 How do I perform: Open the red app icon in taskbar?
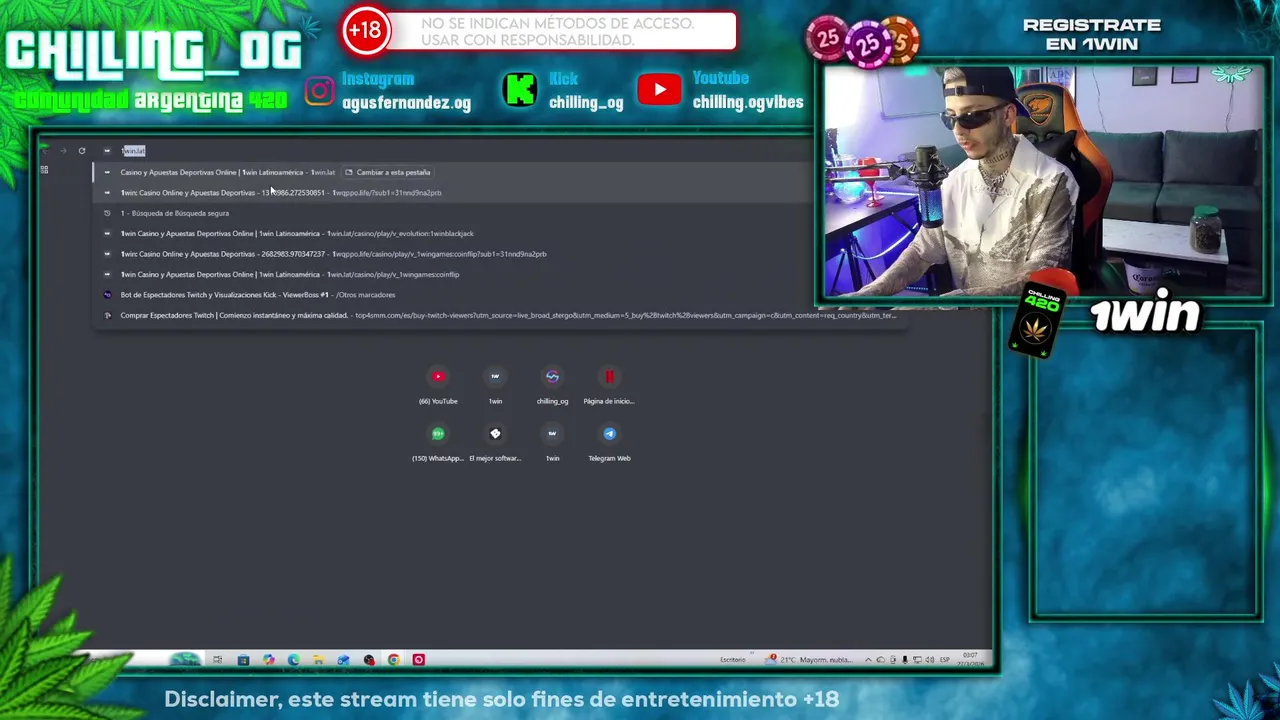(419, 660)
